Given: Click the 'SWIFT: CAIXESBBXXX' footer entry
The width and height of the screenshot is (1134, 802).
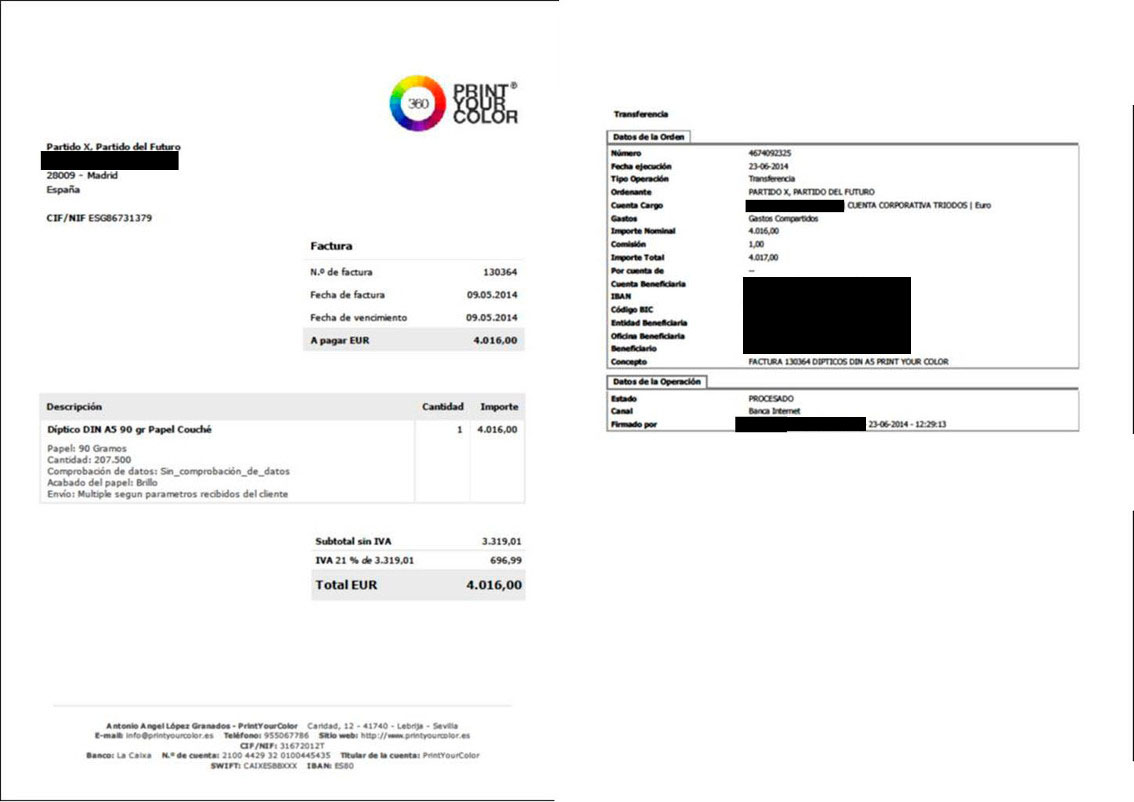Looking at the screenshot, I should (x=253, y=766).
